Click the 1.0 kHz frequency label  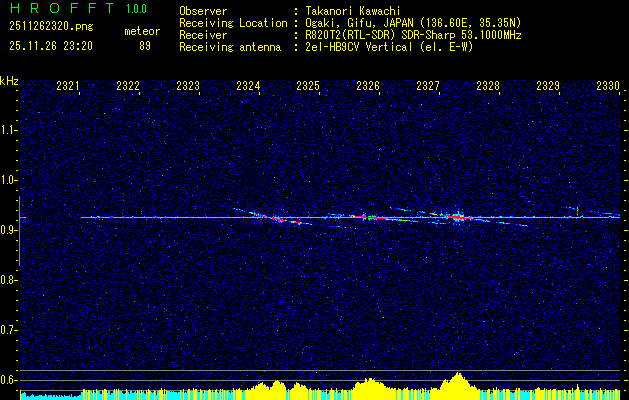pos(8,181)
